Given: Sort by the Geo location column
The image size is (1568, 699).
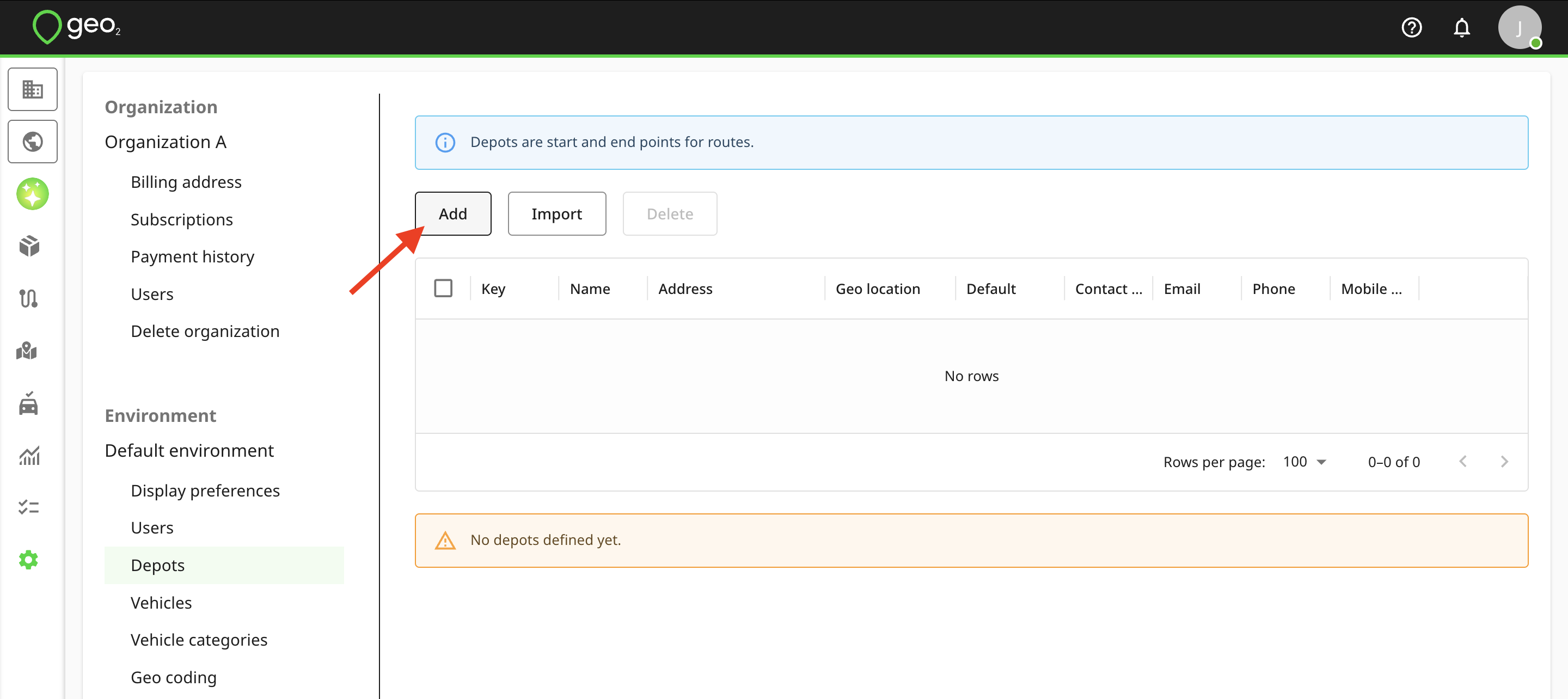Looking at the screenshot, I should pos(878,289).
